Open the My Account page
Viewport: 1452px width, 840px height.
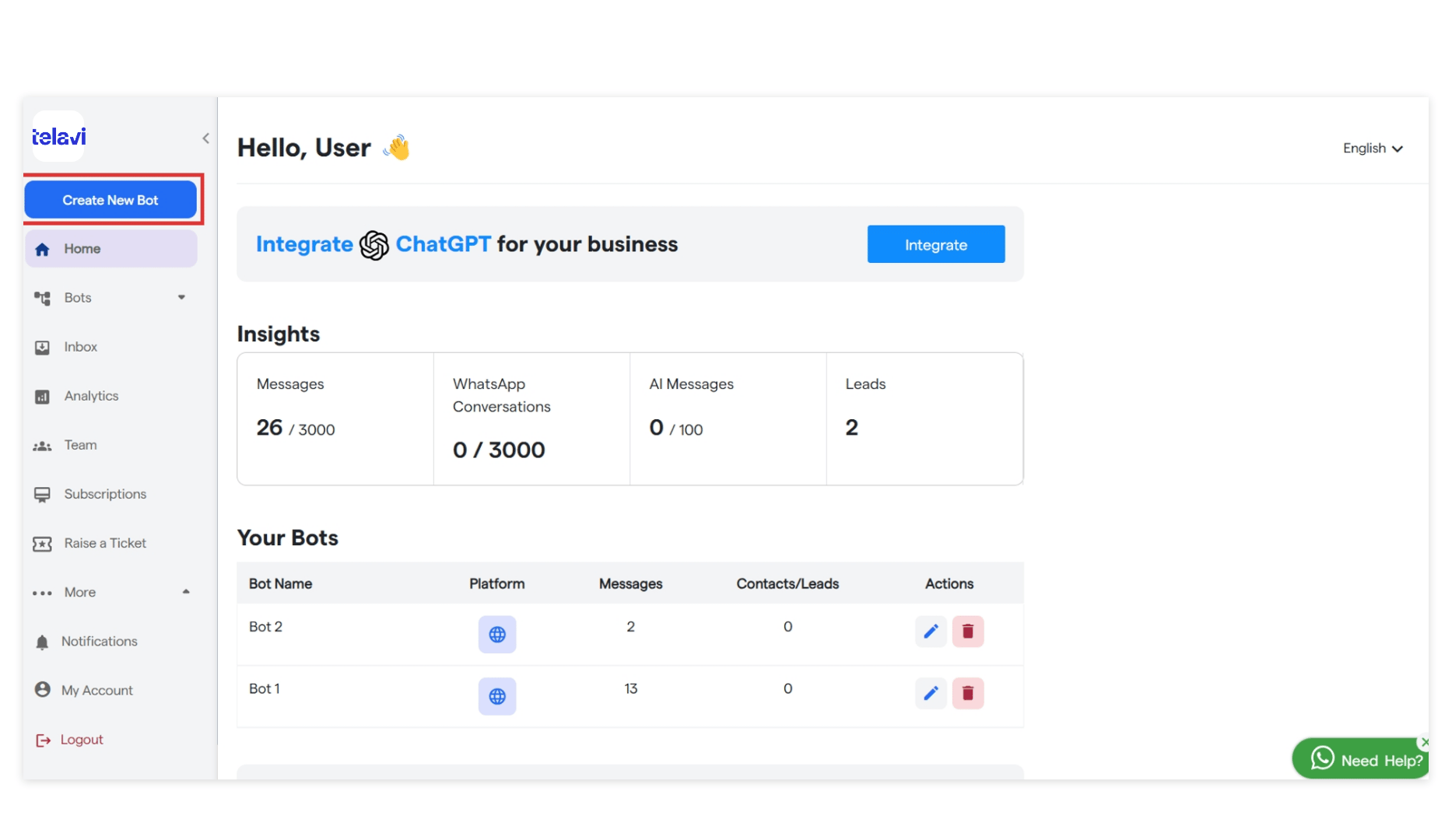pyautogui.click(x=97, y=690)
